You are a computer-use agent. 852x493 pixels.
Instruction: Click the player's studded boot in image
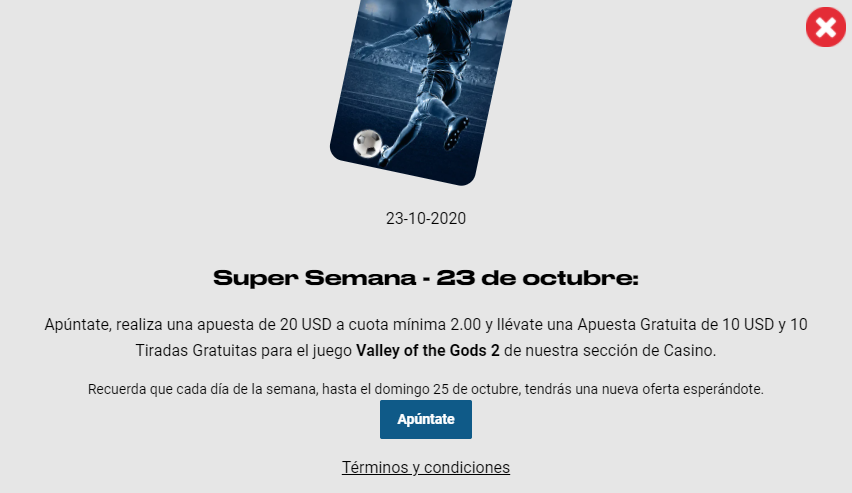455,132
